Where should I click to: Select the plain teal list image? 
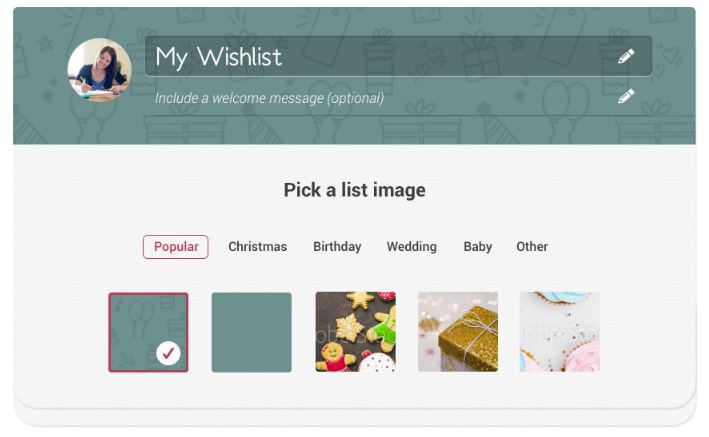click(251, 332)
